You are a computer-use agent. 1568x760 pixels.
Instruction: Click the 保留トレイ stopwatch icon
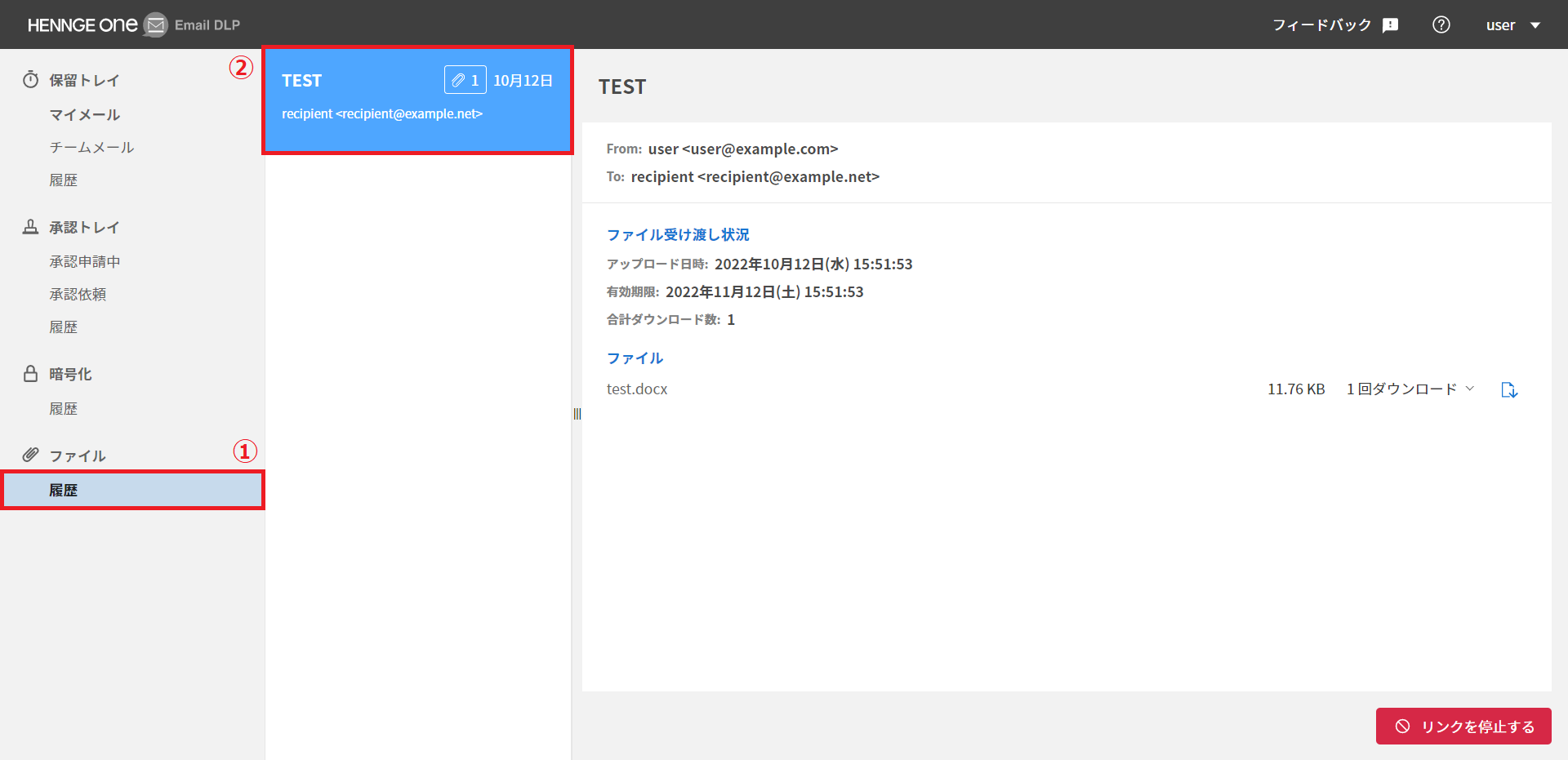click(x=31, y=79)
